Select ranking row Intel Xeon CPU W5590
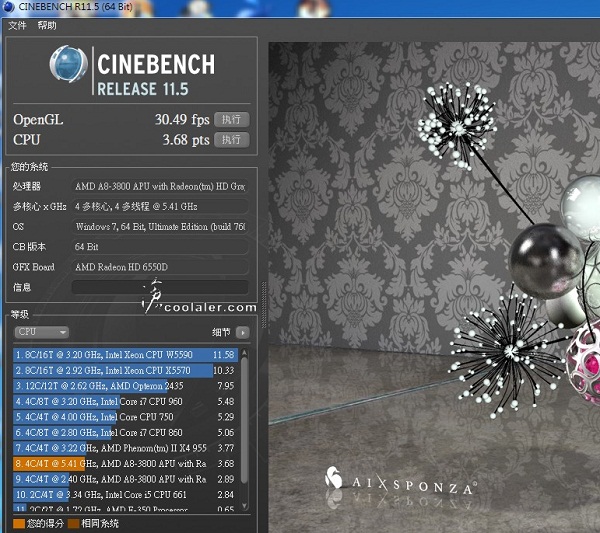This screenshot has width=600, height=533. tap(125, 355)
